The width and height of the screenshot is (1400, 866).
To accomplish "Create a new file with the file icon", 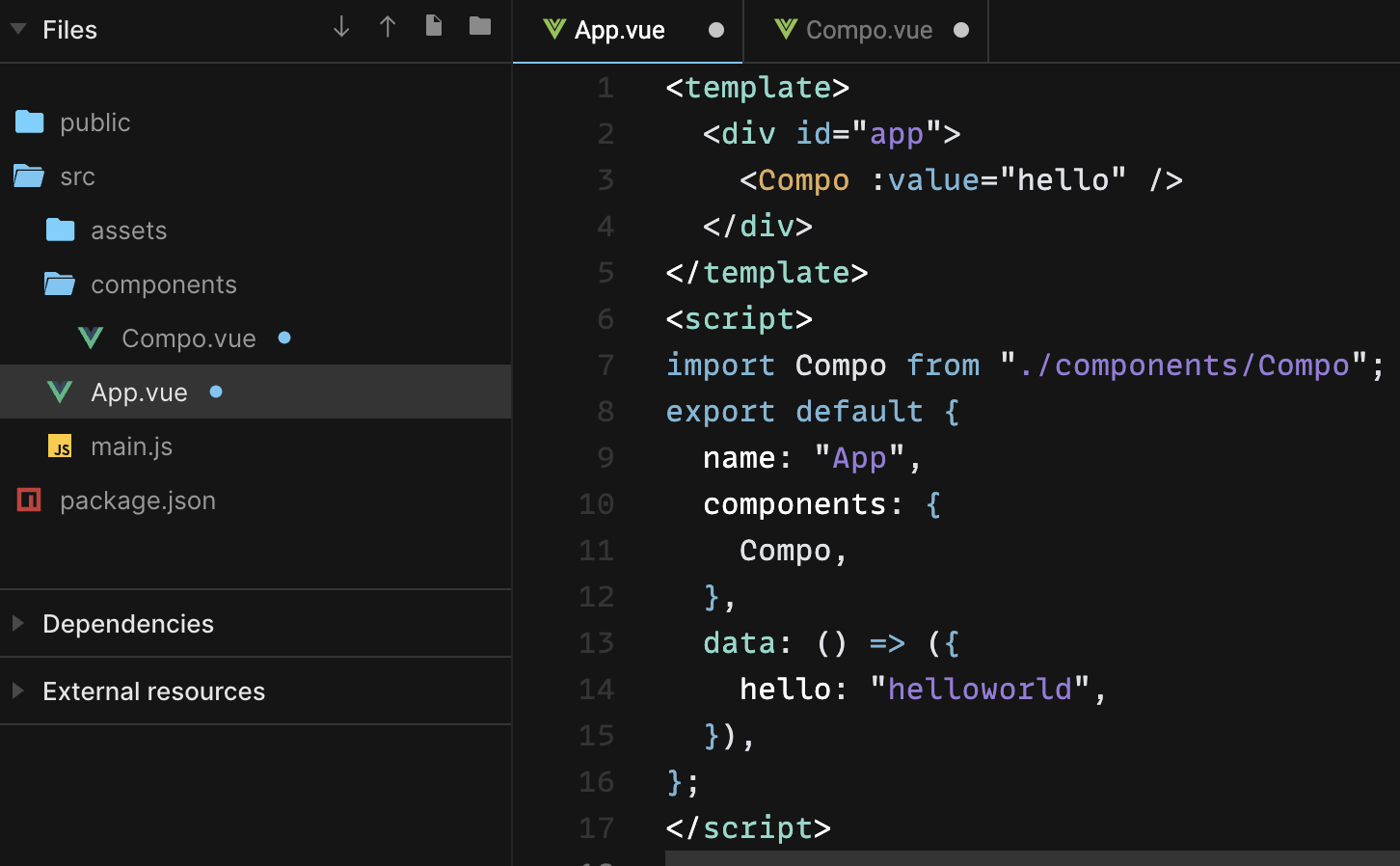I will pyautogui.click(x=434, y=26).
